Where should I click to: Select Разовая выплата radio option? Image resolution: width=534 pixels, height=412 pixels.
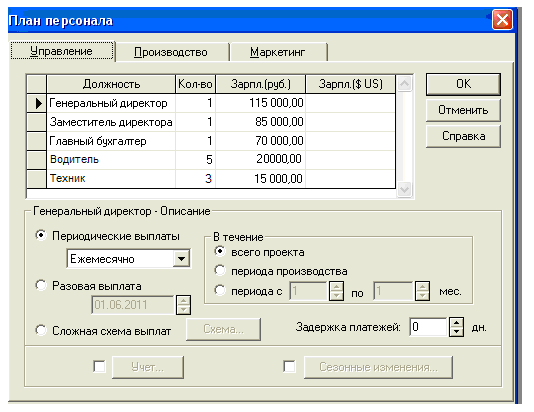point(41,285)
